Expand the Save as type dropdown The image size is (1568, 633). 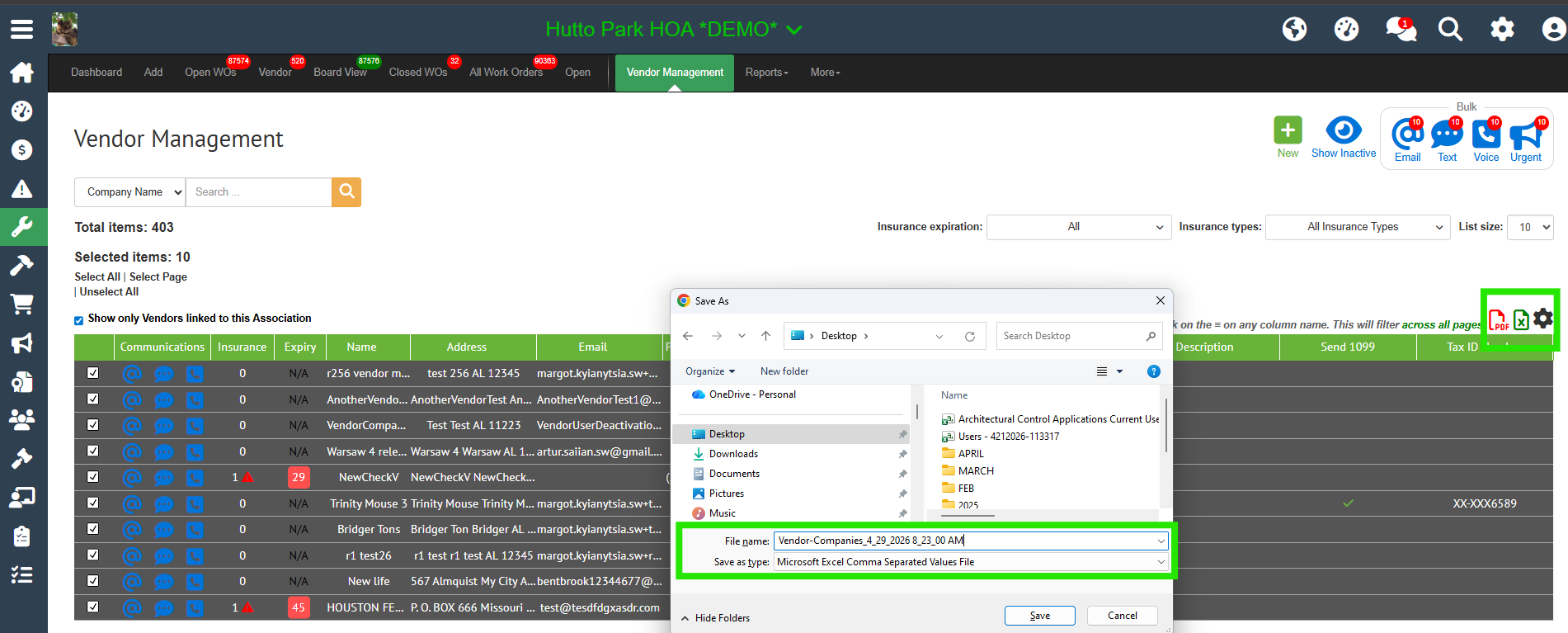(1161, 562)
